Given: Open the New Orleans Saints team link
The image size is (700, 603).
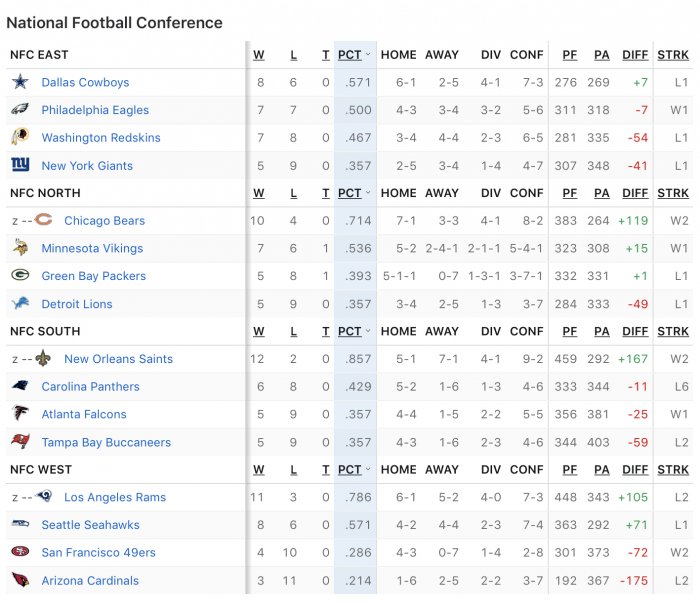Looking at the screenshot, I should [x=118, y=359].
